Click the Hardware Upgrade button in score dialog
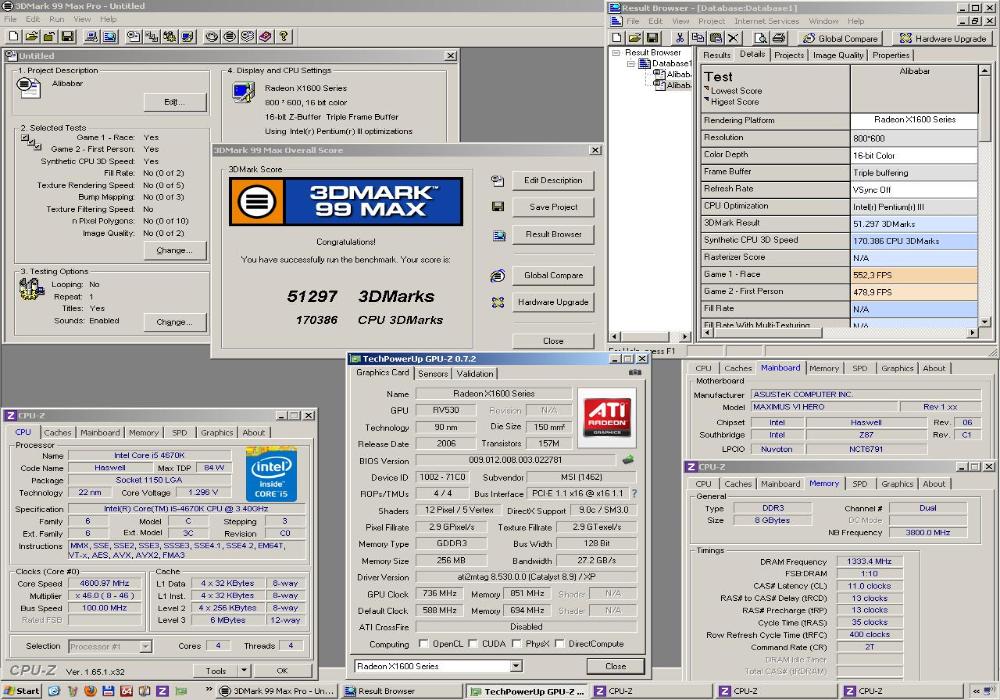 click(x=553, y=302)
